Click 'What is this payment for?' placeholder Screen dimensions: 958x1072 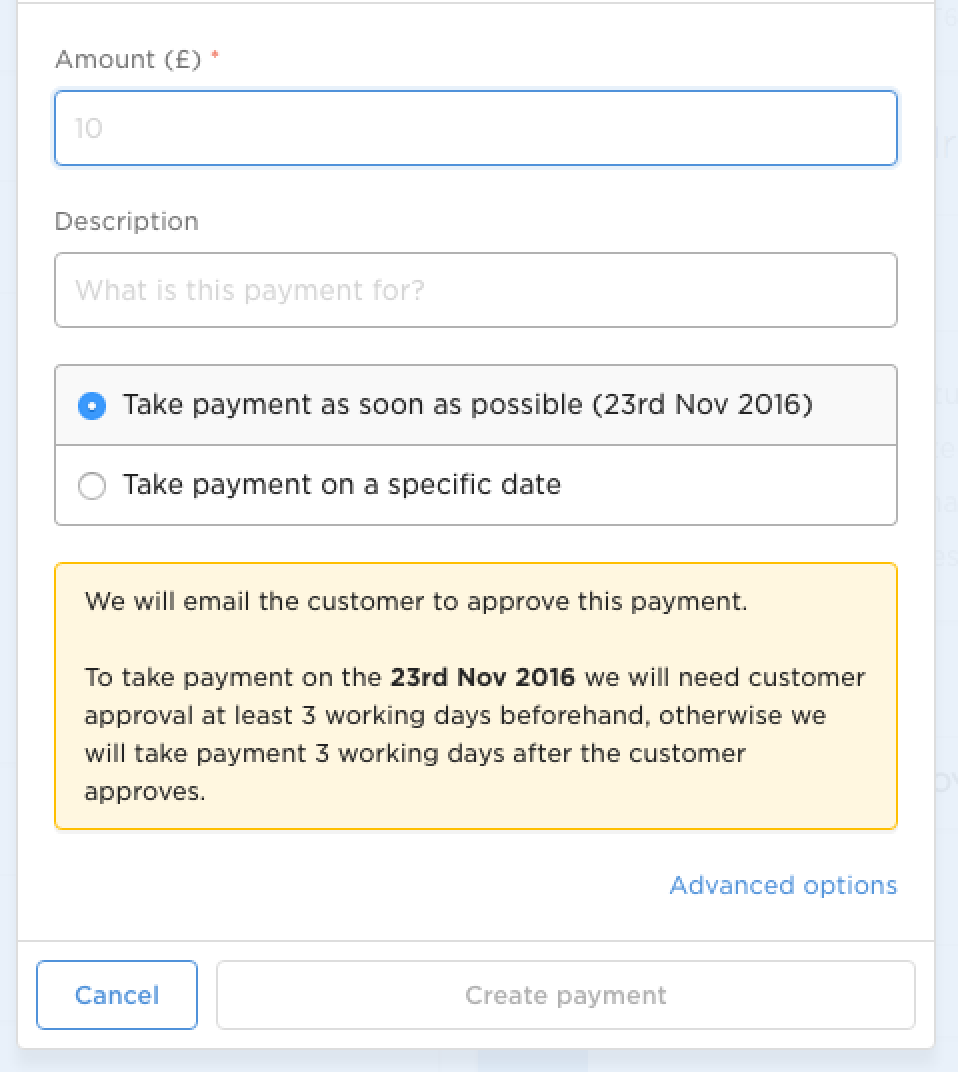click(x=250, y=291)
